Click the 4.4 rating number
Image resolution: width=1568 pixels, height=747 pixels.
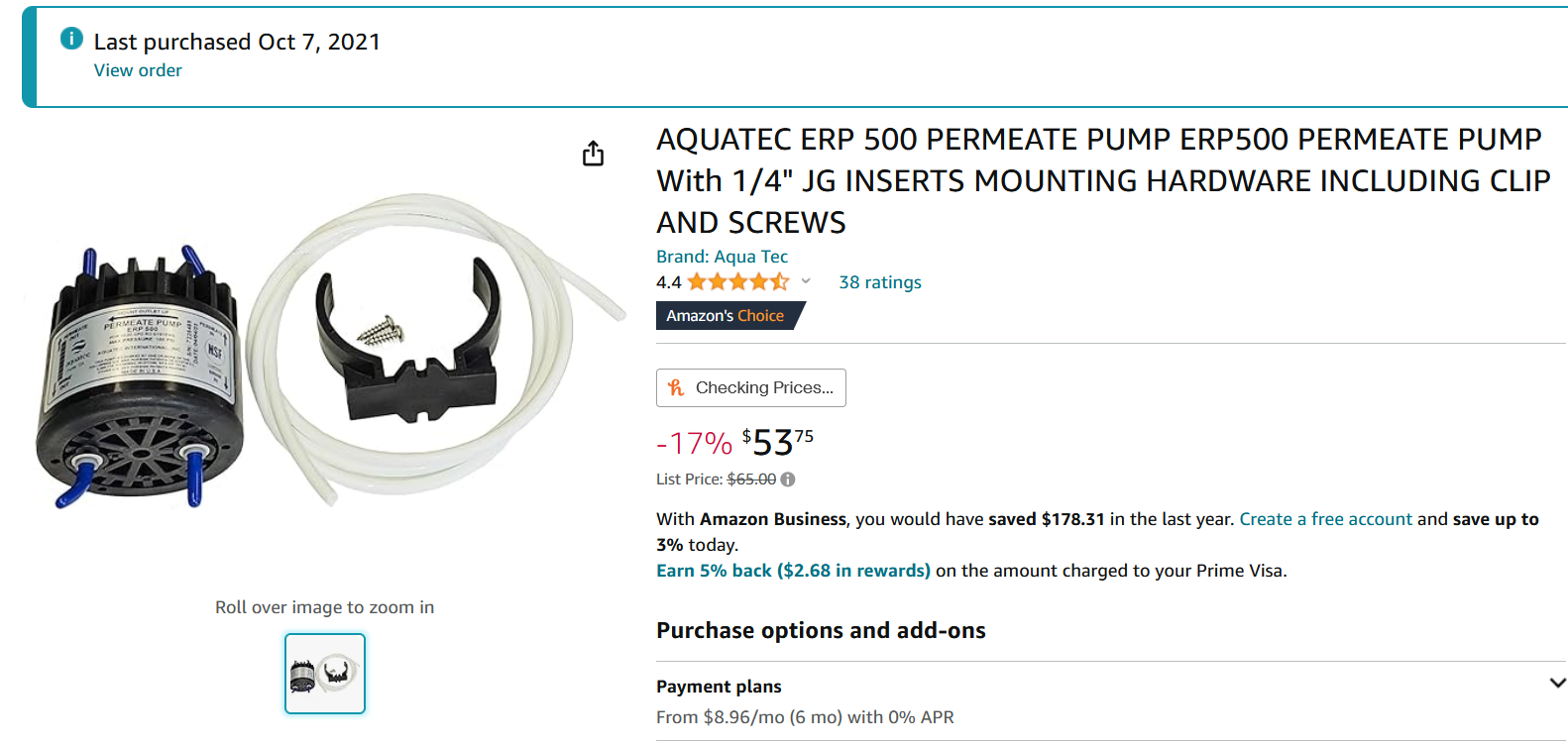pos(668,282)
